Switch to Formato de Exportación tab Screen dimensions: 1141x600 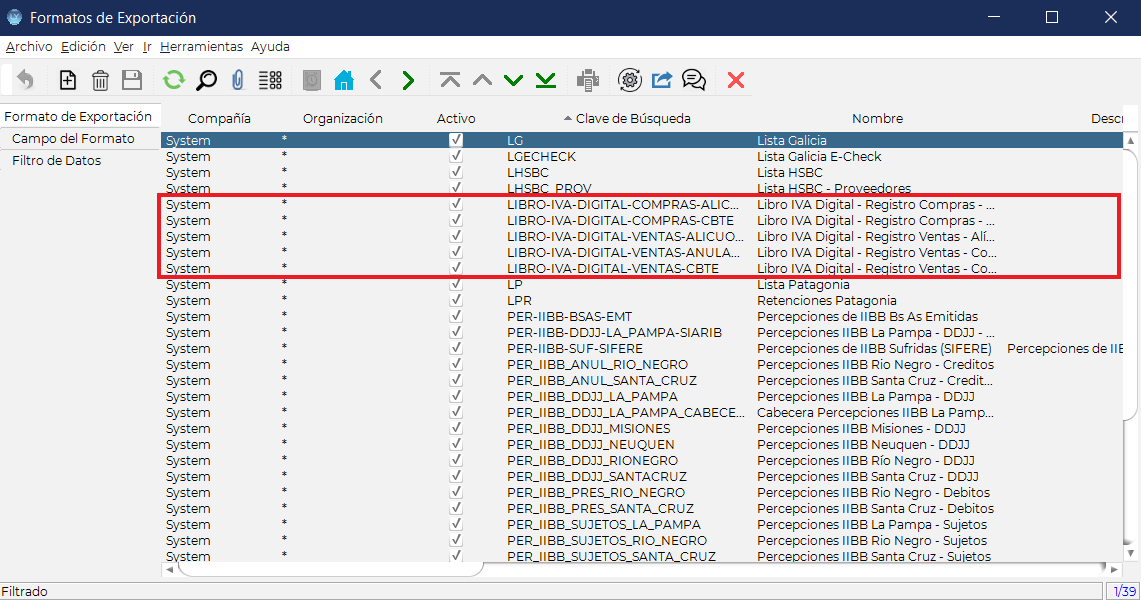point(79,116)
